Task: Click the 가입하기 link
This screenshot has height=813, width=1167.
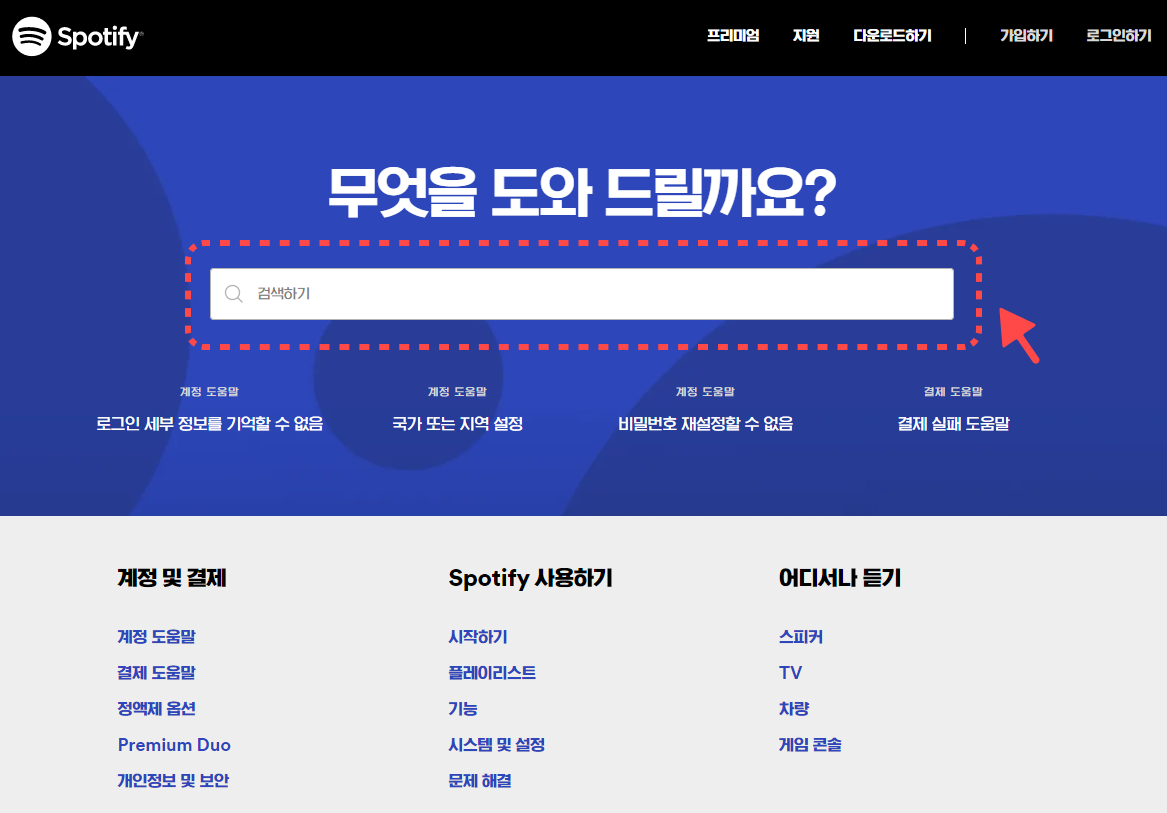Action: click(x=1026, y=35)
